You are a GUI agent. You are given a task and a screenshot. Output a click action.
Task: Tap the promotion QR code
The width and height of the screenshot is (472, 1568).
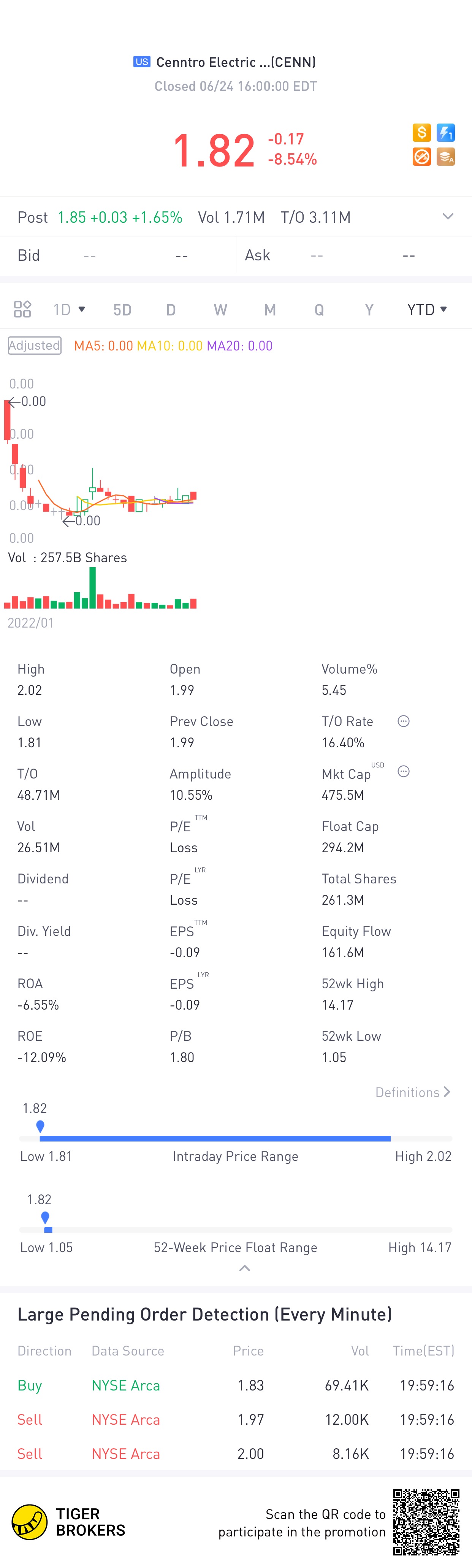pyautogui.click(x=426, y=1522)
